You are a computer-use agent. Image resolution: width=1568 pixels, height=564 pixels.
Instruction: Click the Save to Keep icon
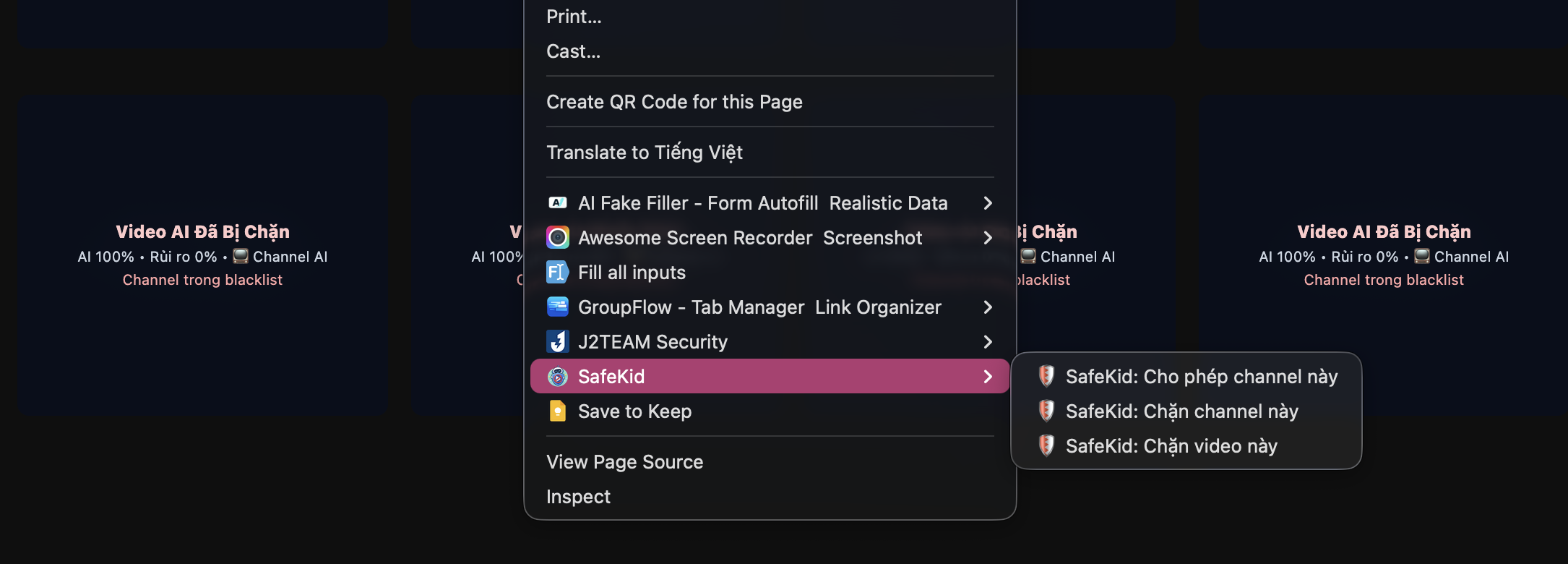(557, 411)
